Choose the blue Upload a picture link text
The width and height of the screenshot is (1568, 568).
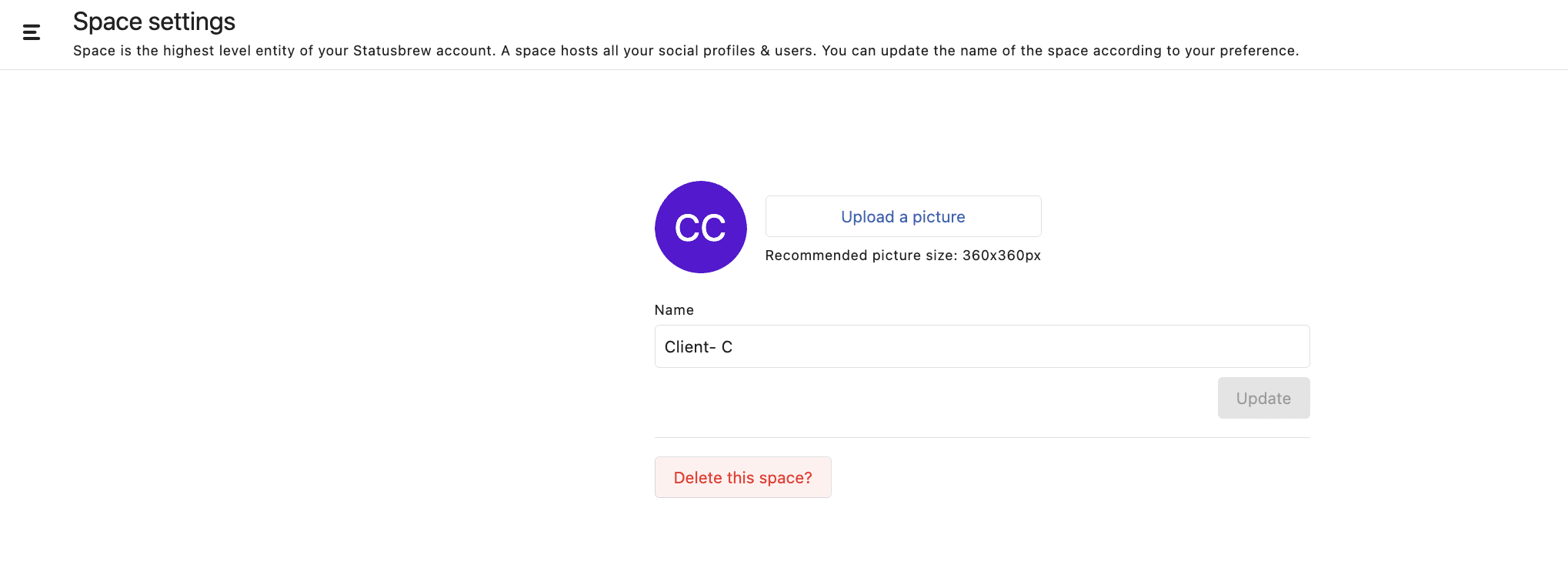point(902,217)
